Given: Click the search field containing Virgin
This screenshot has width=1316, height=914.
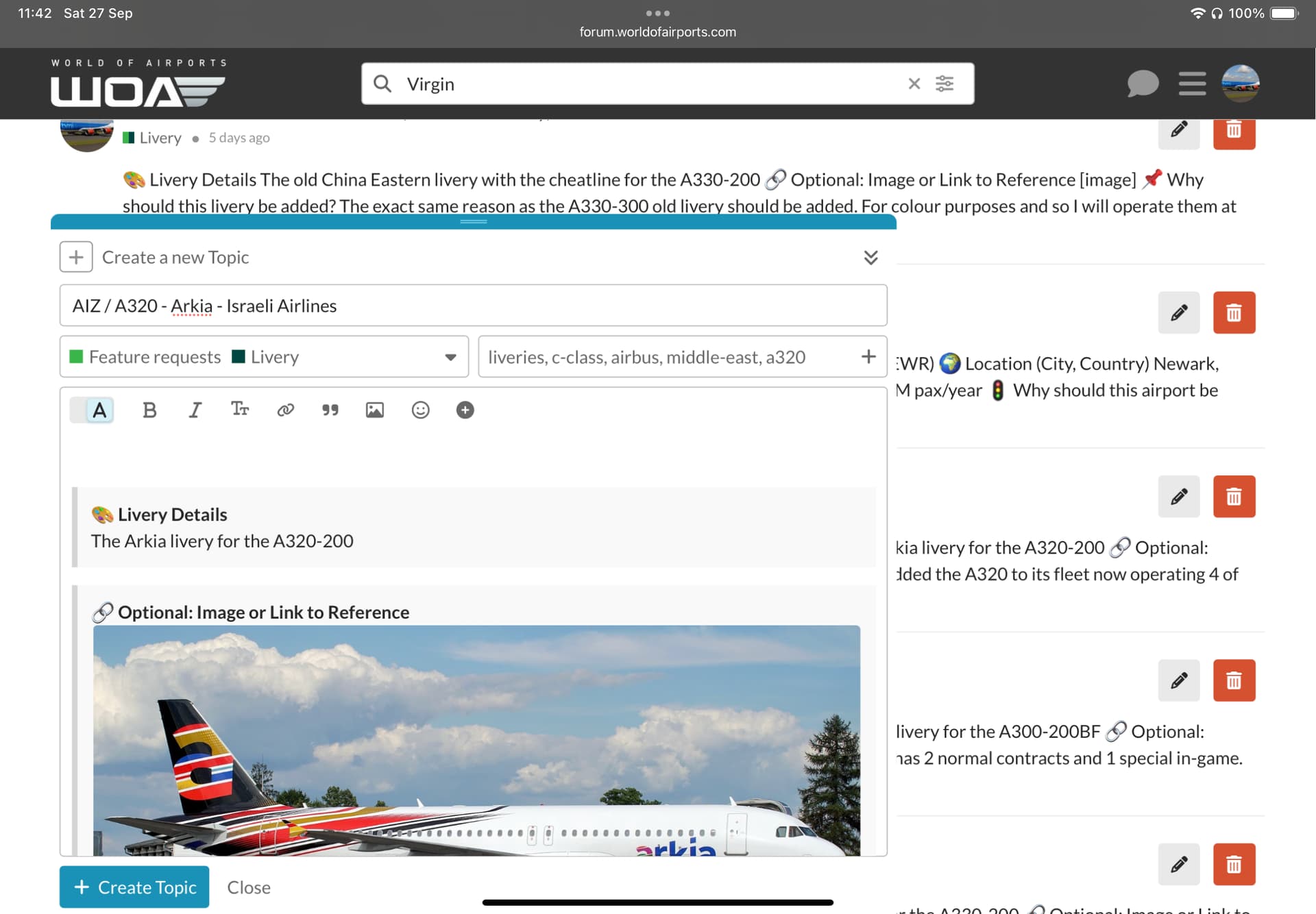Looking at the screenshot, I should point(668,84).
